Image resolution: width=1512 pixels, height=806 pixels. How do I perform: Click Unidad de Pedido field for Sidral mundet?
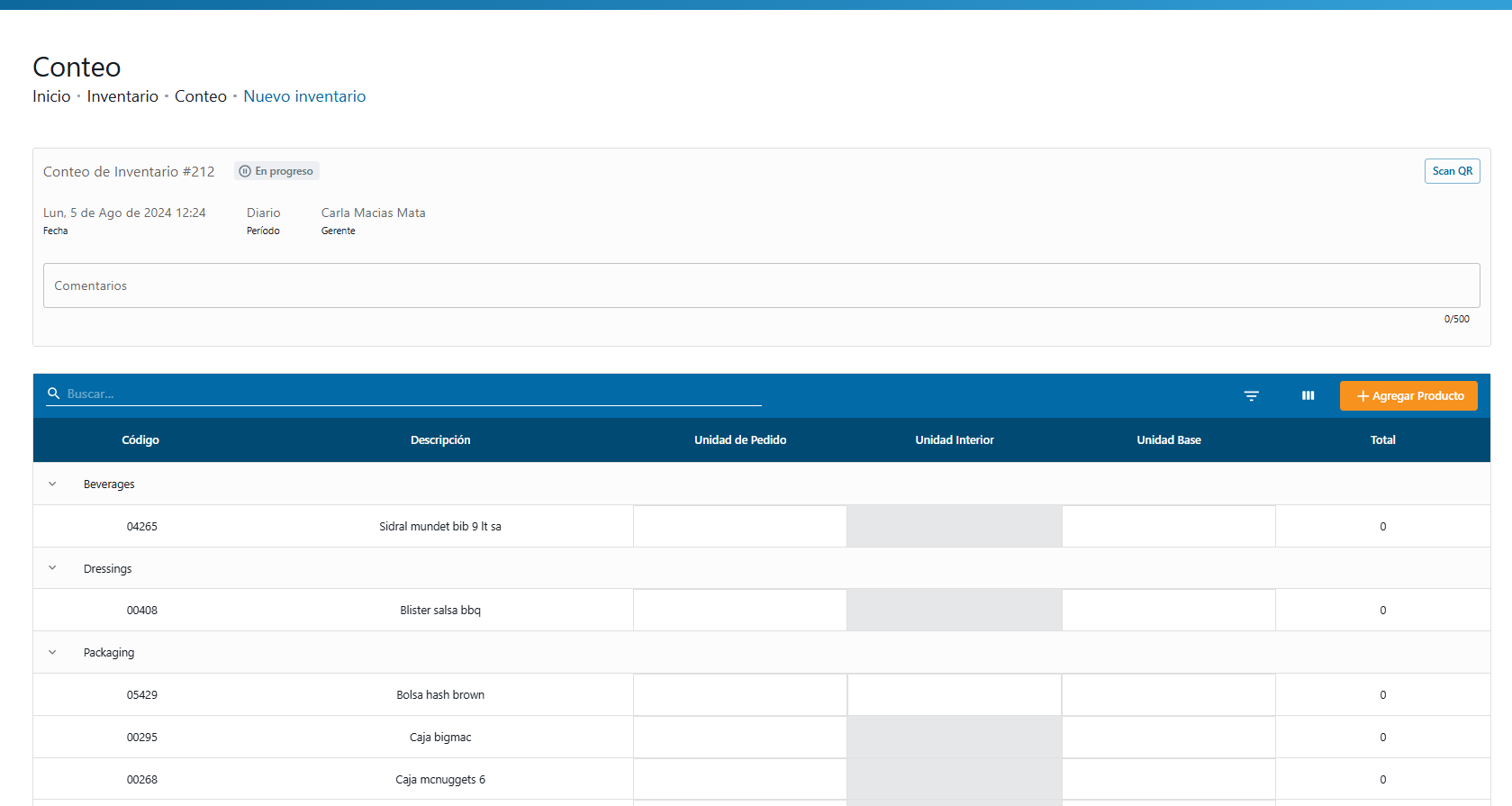coord(740,527)
